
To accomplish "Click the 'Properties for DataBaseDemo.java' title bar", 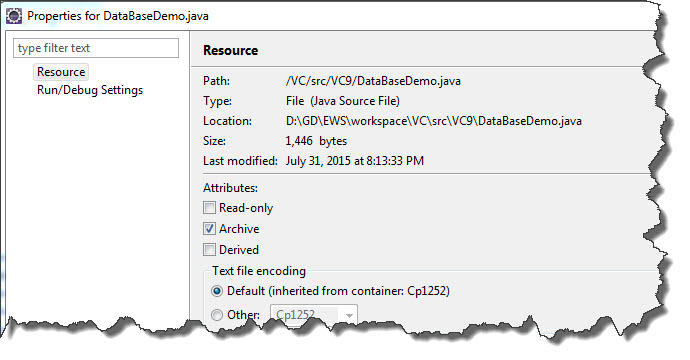I will 118,16.
